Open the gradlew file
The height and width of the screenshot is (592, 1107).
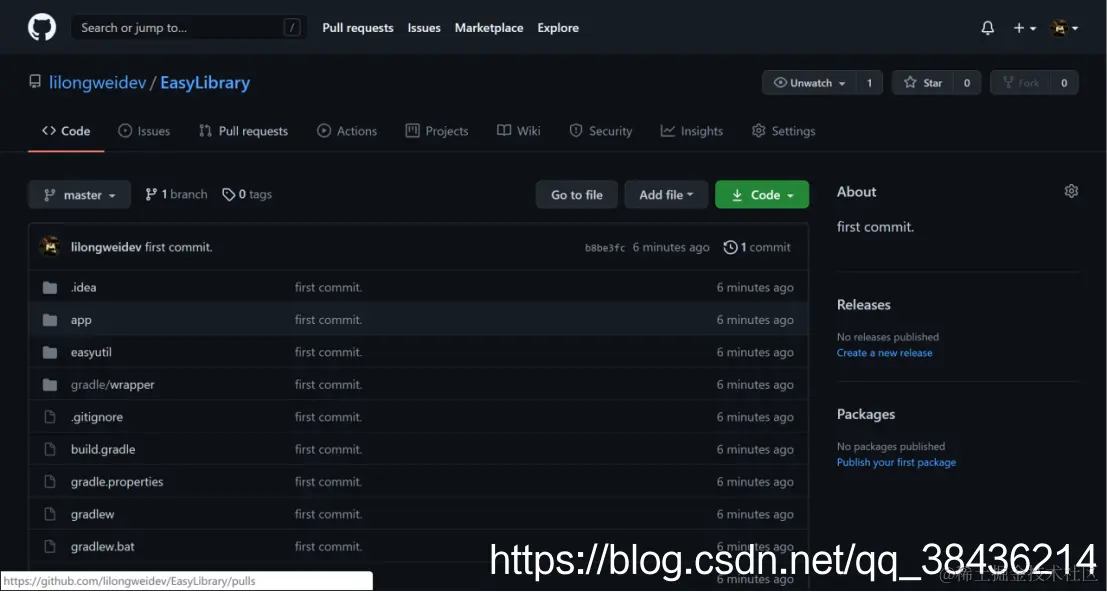click(x=92, y=514)
